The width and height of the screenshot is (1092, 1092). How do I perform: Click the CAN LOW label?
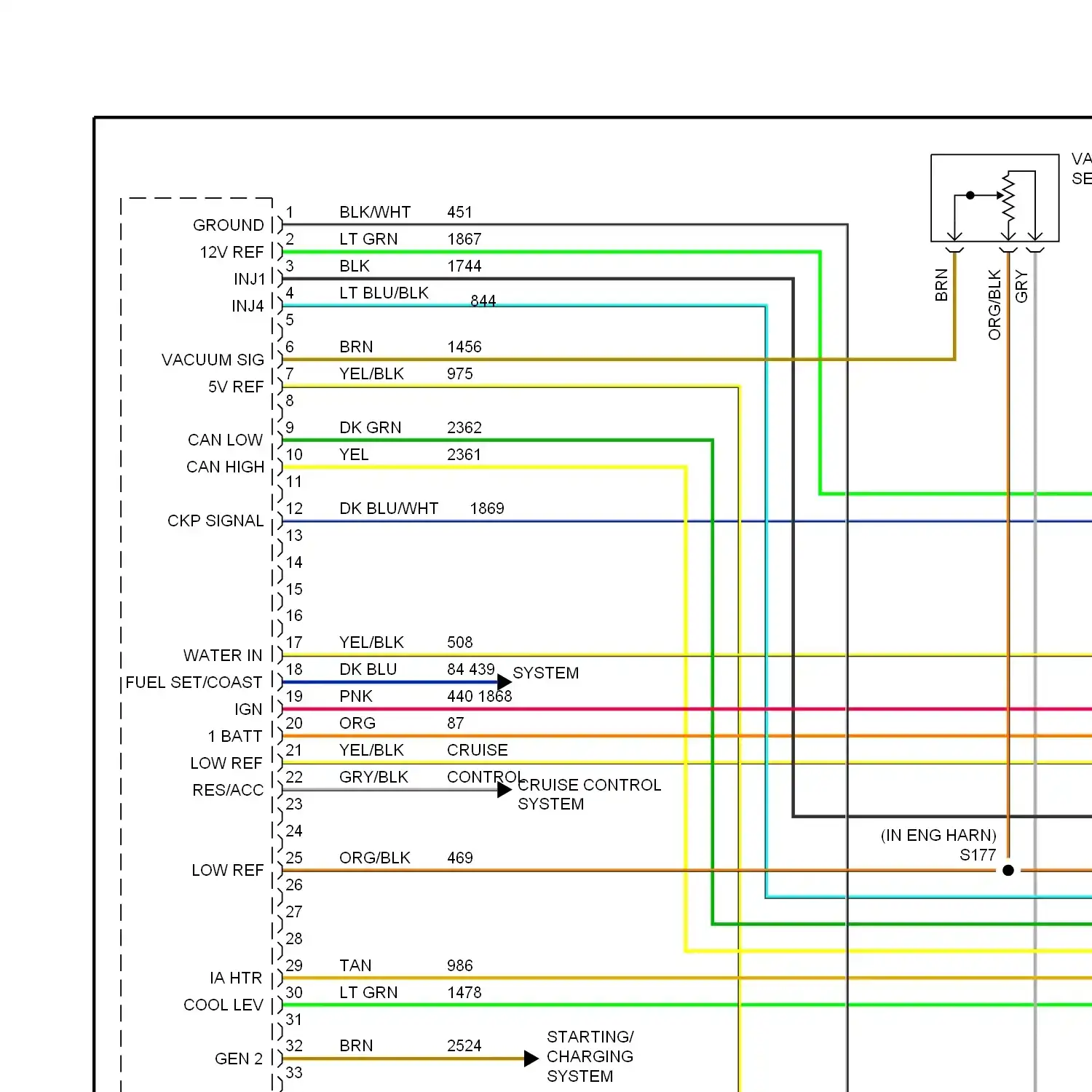point(225,440)
